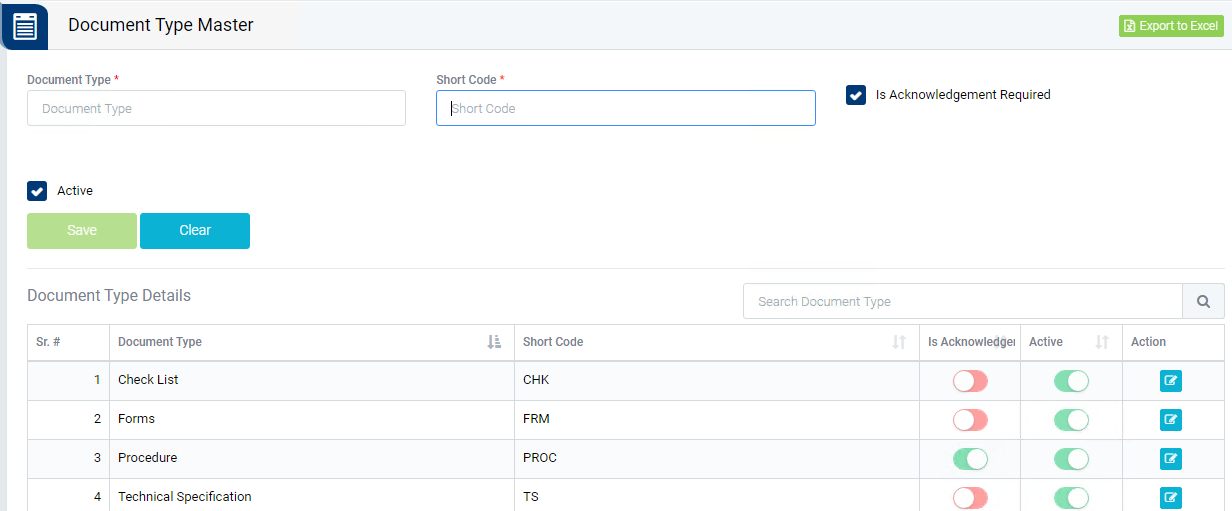Edit the Technical Specification row
The height and width of the screenshot is (511, 1232).
tap(1170, 497)
